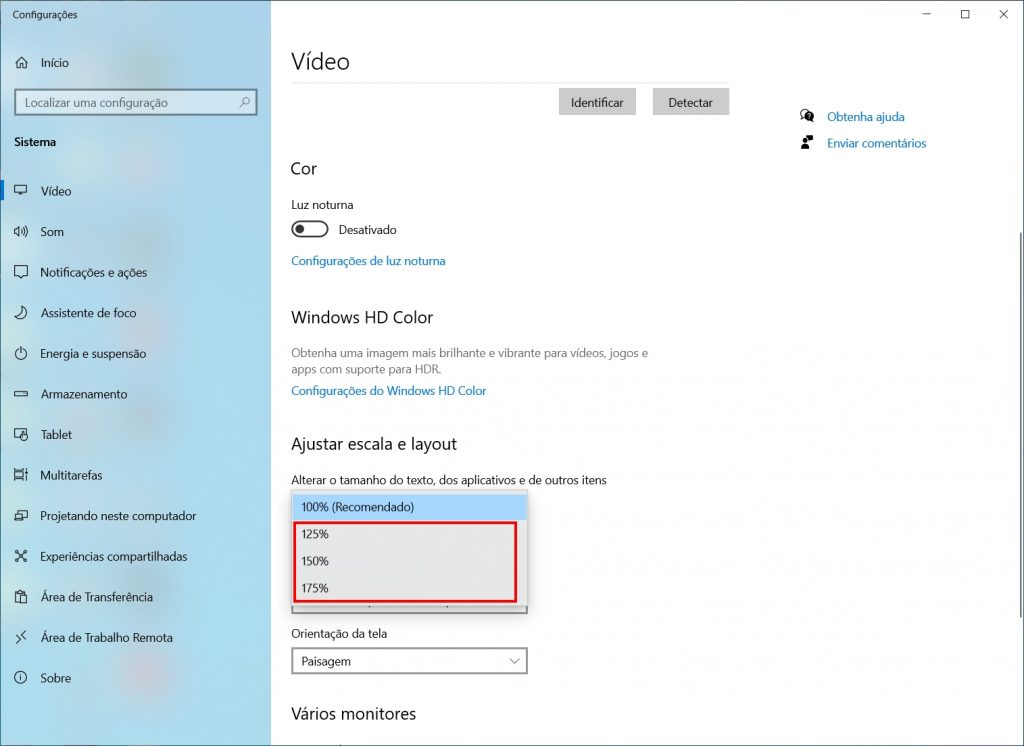Click the Sobre info icon

click(21, 677)
